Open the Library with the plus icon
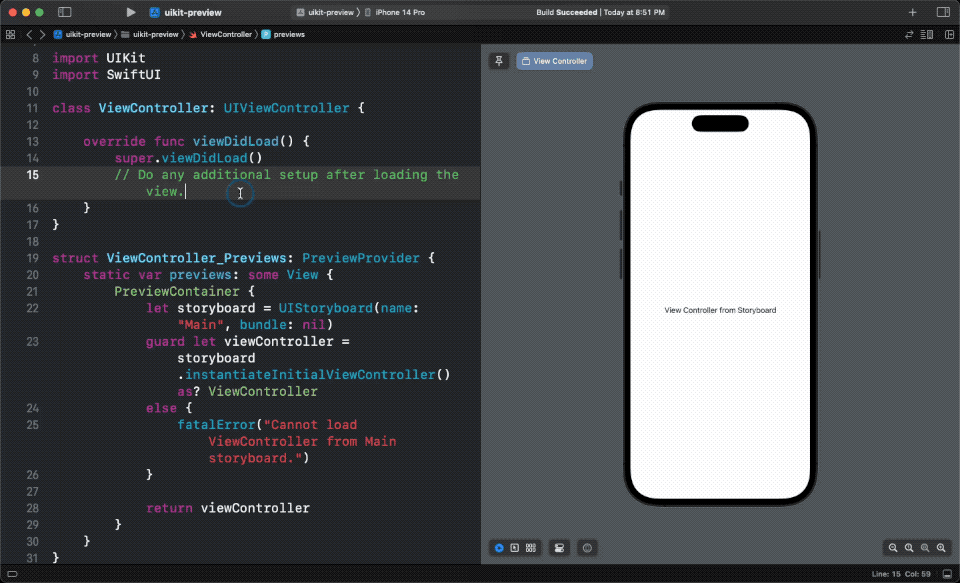Image resolution: width=960 pixels, height=583 pixels. tap(913, 12)
